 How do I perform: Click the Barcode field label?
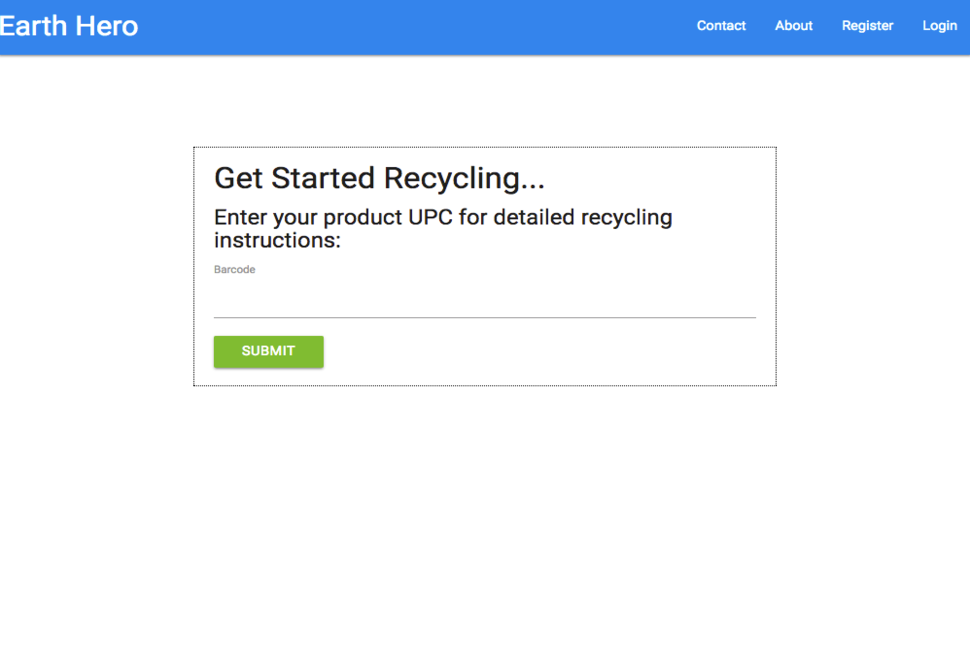234,270
